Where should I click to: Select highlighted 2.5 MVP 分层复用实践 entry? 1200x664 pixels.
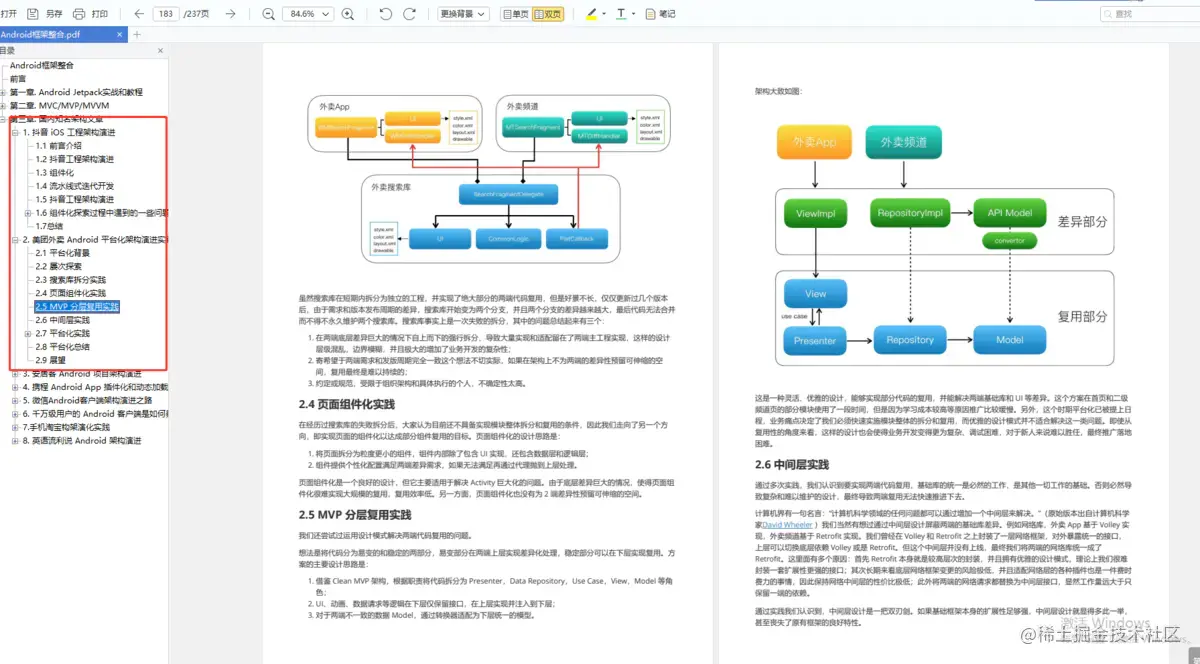[77, 306]
